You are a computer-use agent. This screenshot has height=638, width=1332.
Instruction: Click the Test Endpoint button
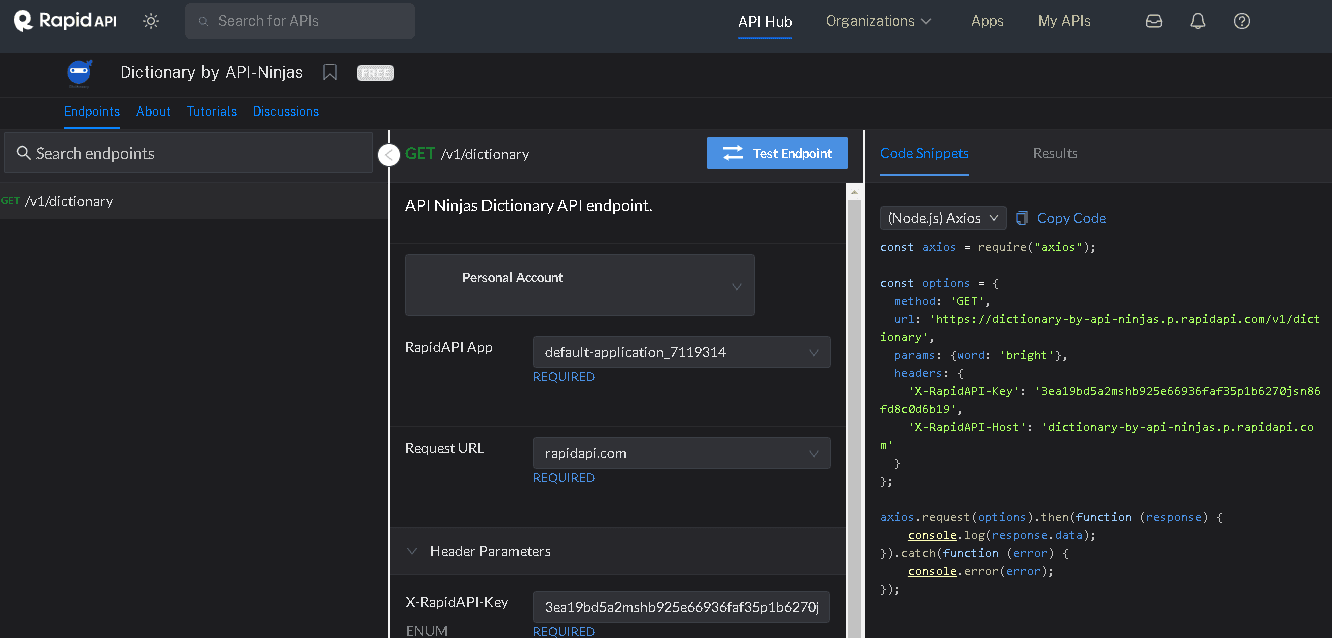(x=777, y=153)
